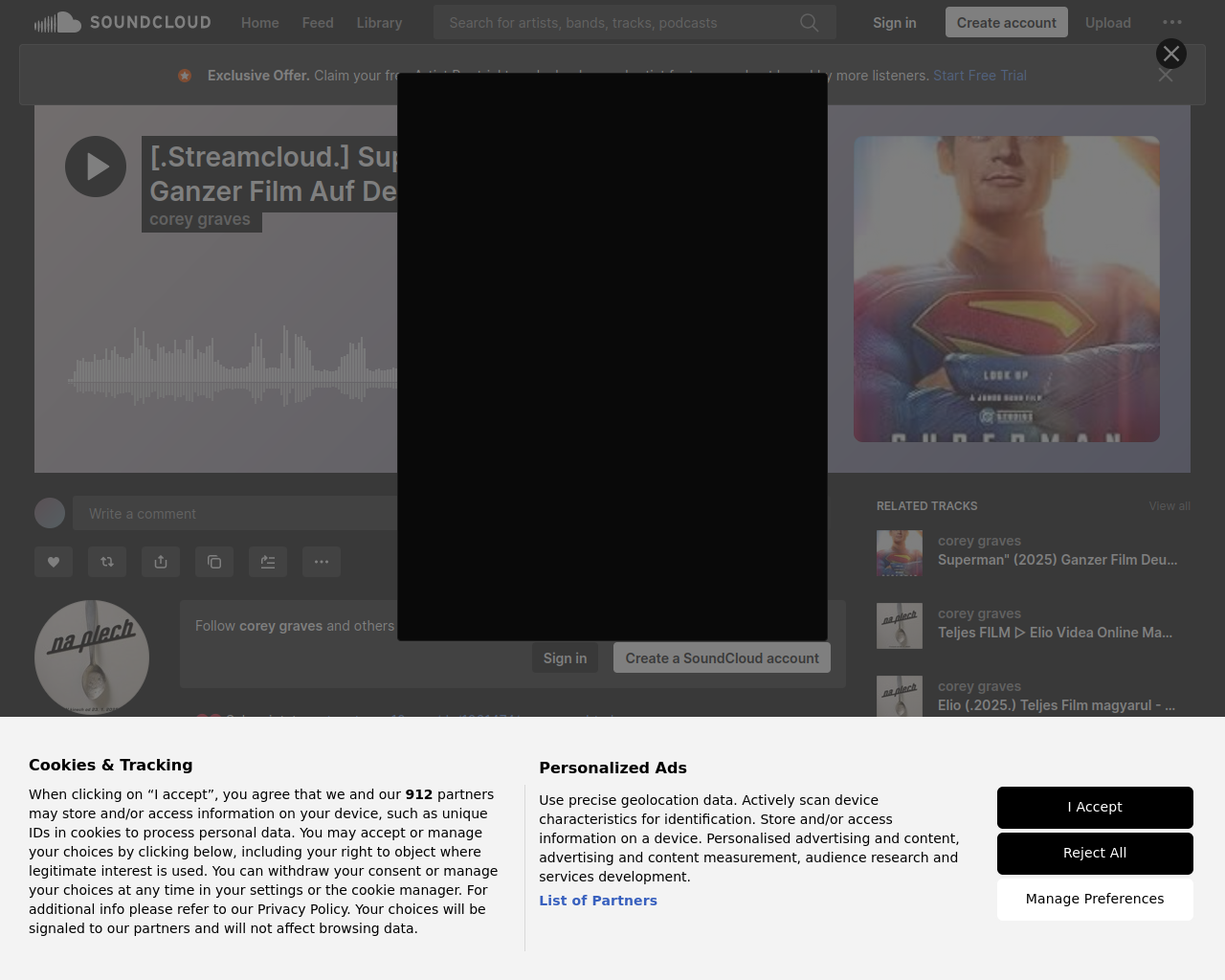Screen dimensions: 1225x980
Task: Open related track Teljes FILM Elio Videa
Action: (x=1055, y=633)
